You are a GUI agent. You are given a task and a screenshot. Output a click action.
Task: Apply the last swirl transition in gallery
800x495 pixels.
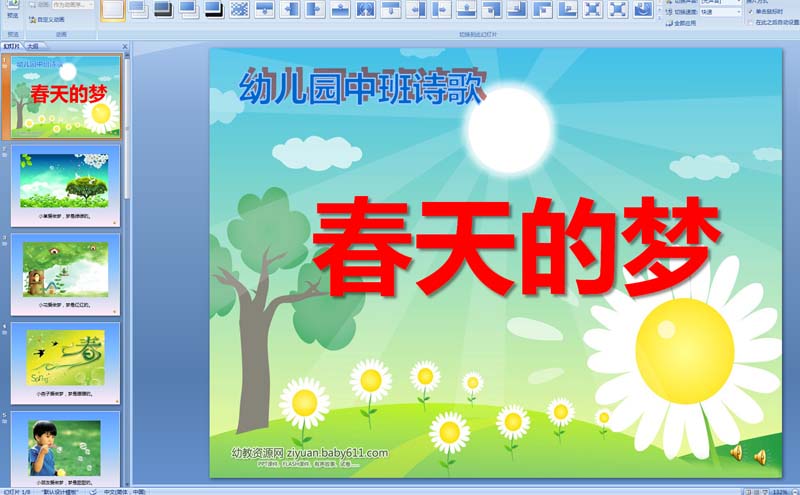[x=643, y=9]
